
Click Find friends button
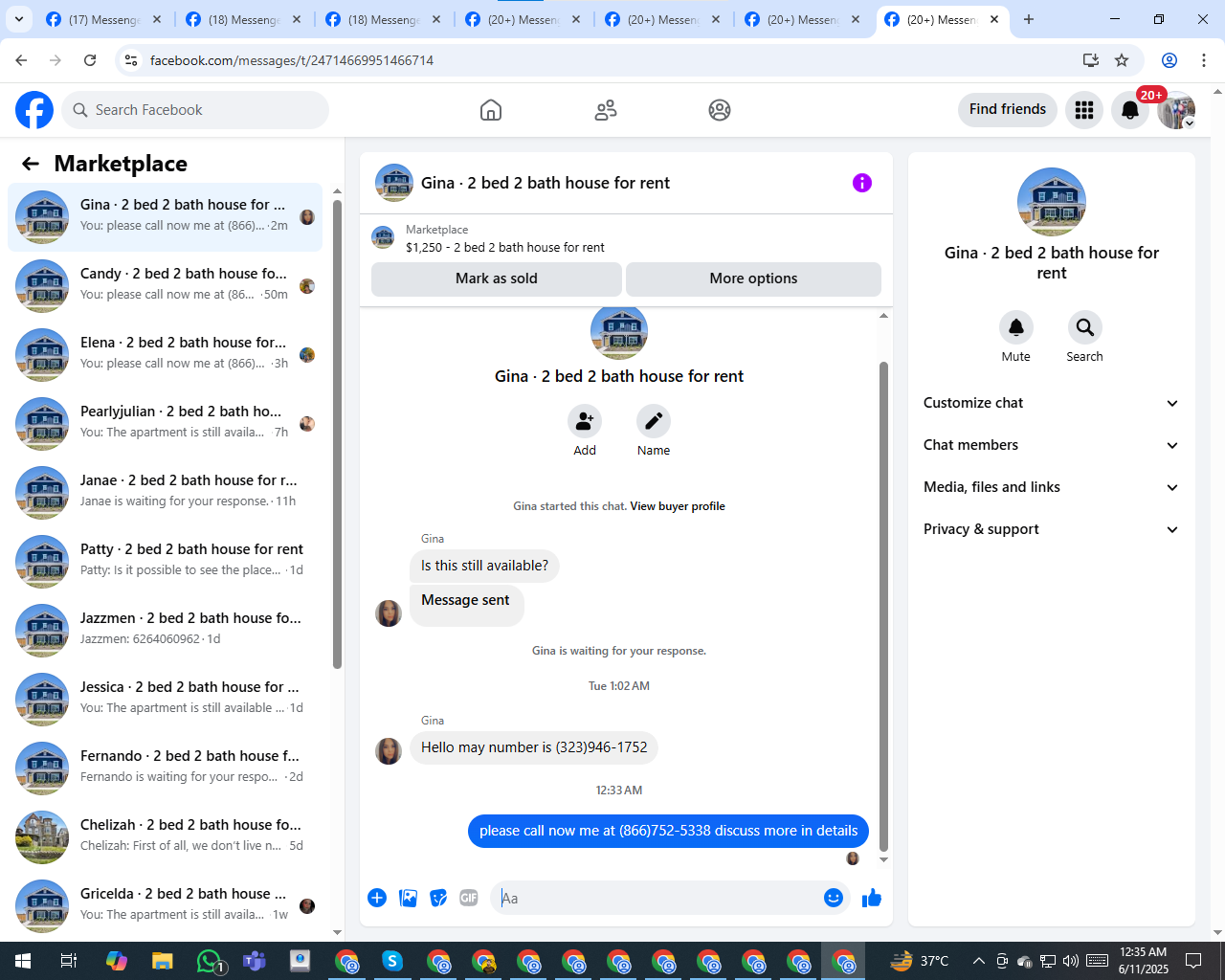point(1008,109)
